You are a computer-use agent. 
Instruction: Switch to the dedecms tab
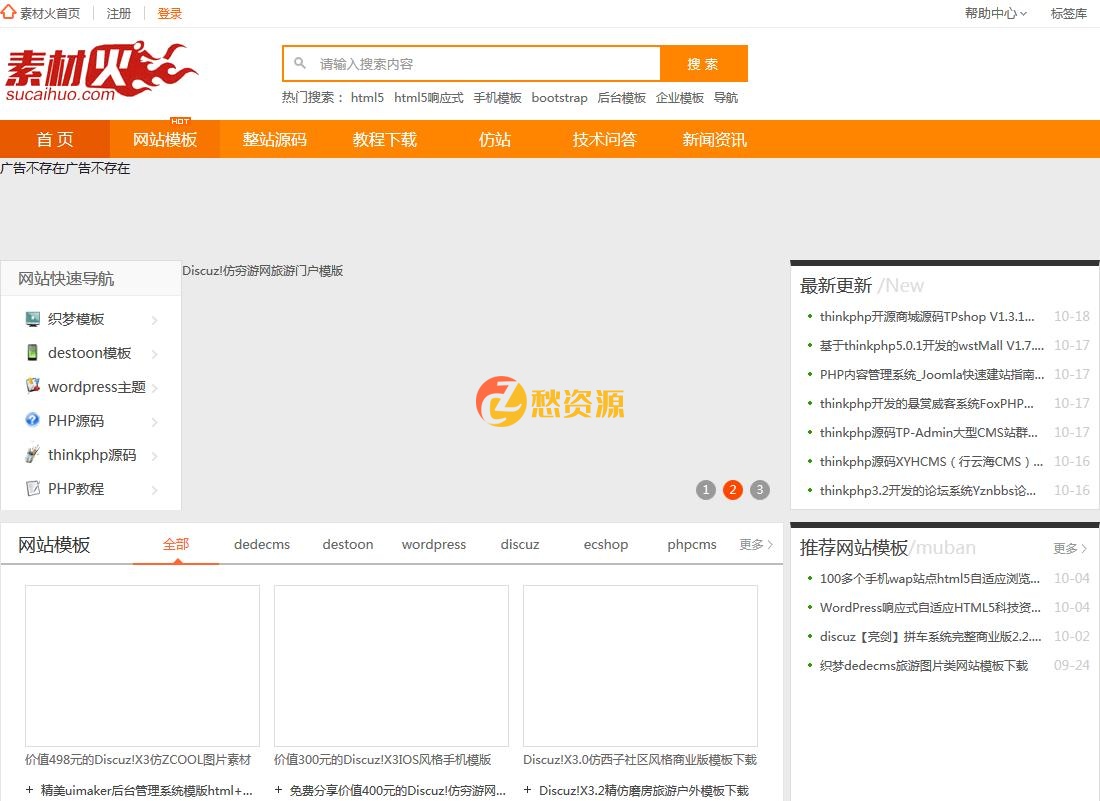[x=261, y=544]
